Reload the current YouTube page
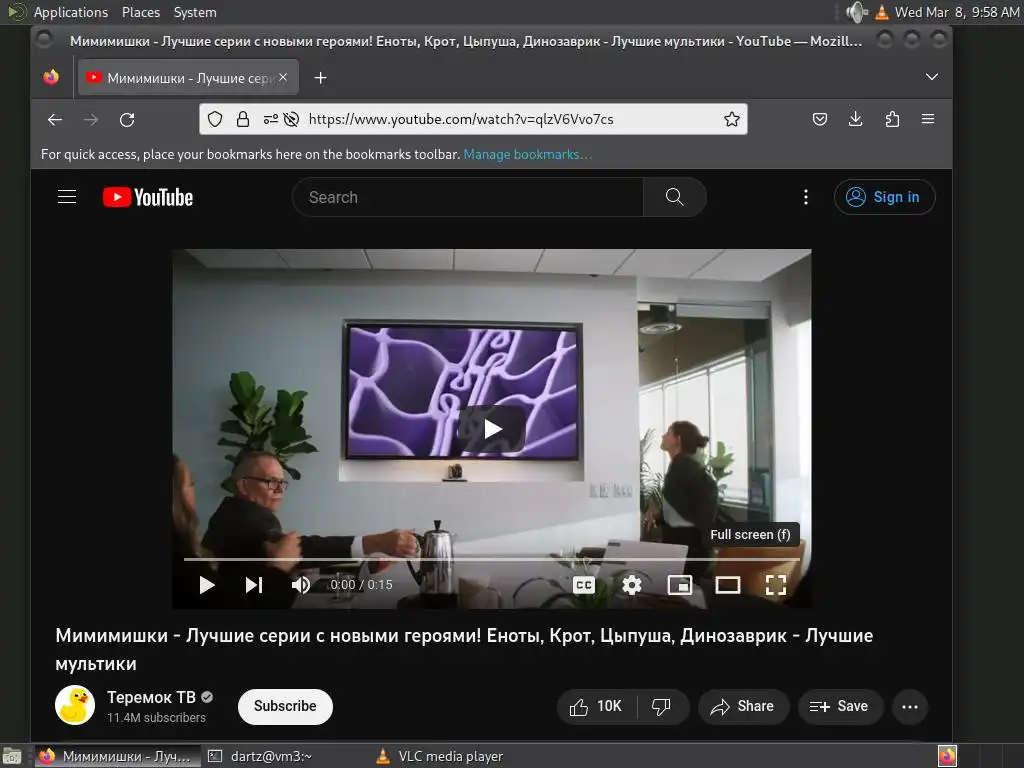Screen dimensions: 1024x768 (x=127, y=120)
